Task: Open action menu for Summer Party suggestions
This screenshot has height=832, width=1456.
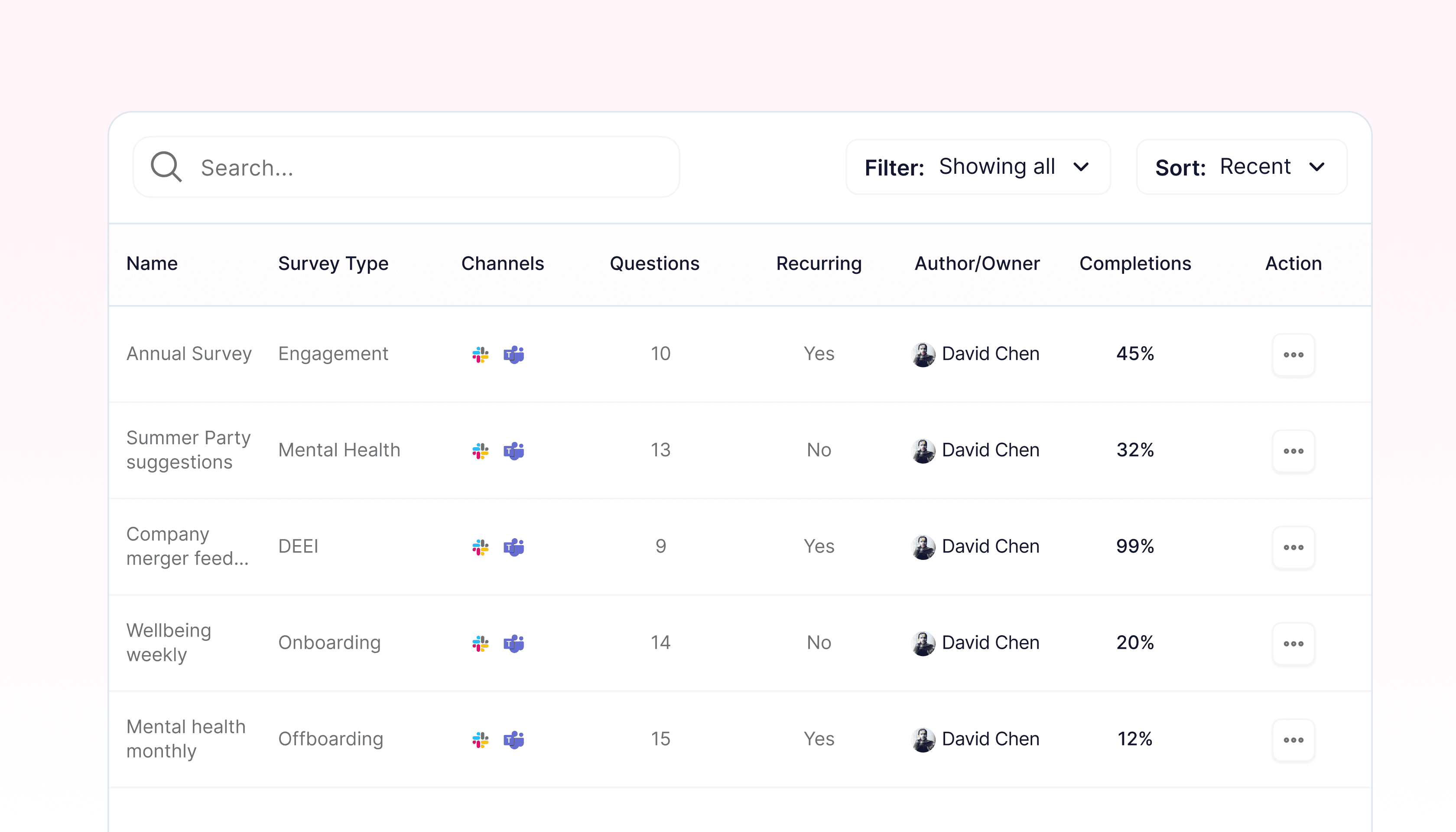Action: (x=1293, y=451)
